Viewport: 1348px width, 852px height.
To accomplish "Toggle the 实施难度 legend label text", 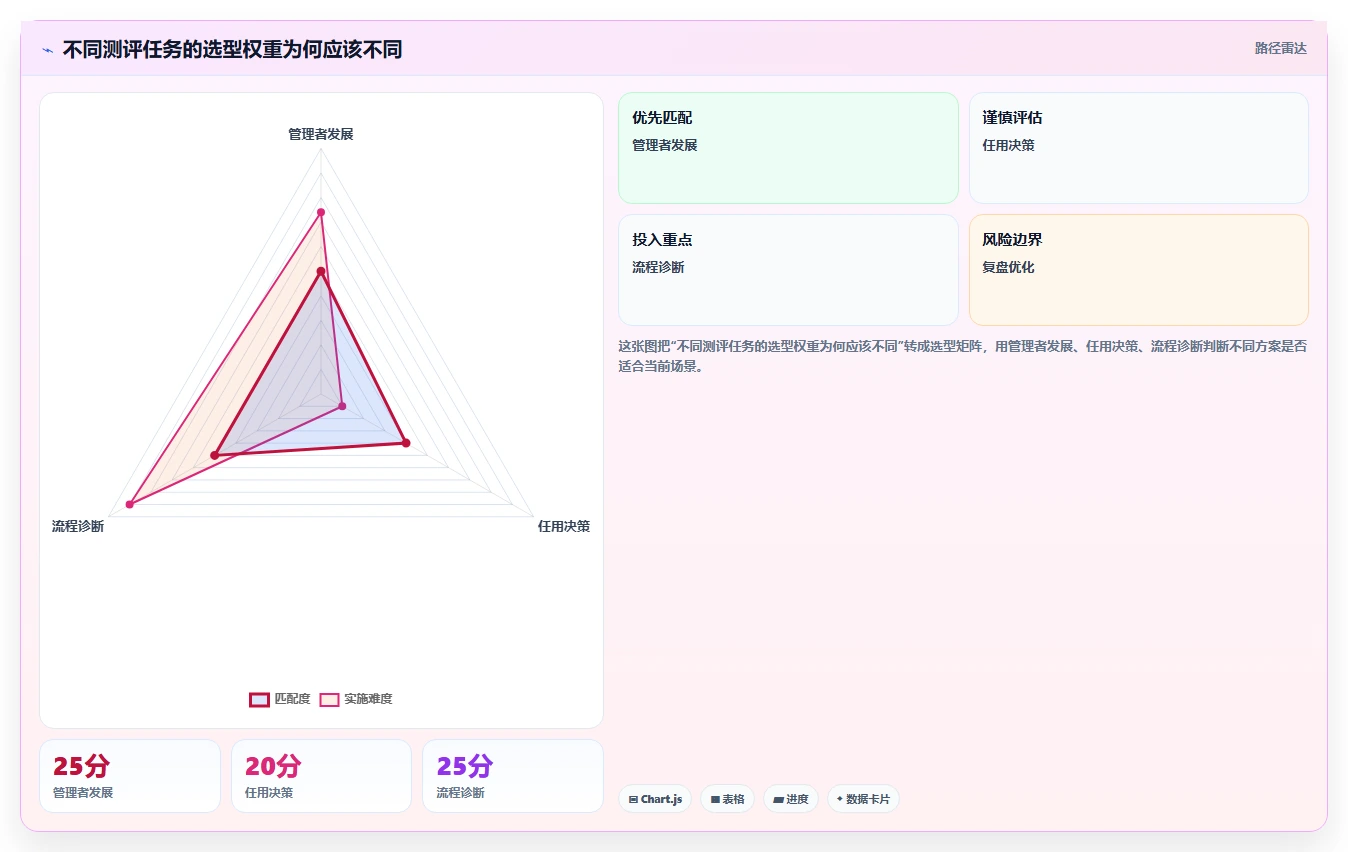I will point(368,699).
